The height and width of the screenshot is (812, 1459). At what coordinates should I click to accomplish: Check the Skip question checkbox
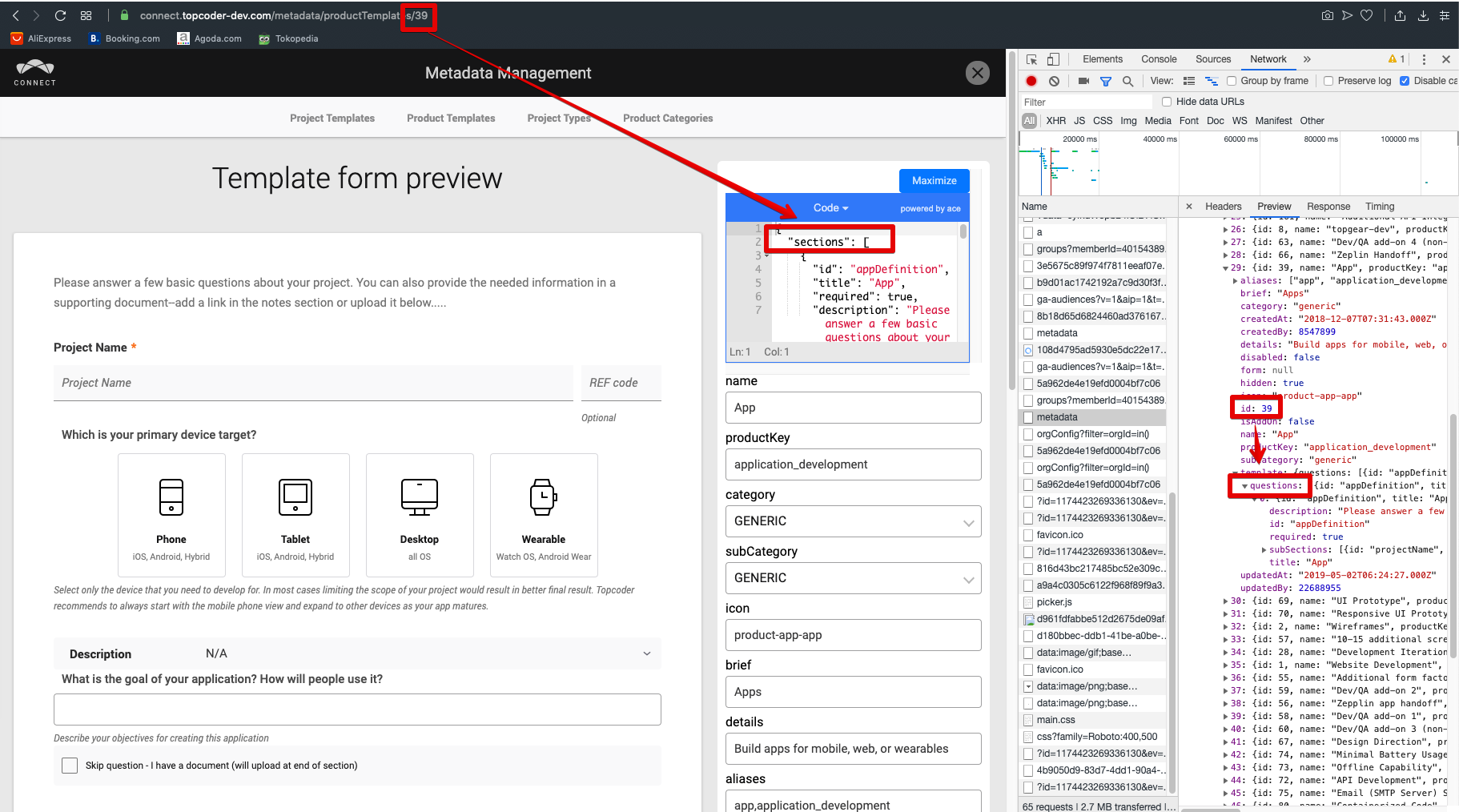[x=70, y=766]
